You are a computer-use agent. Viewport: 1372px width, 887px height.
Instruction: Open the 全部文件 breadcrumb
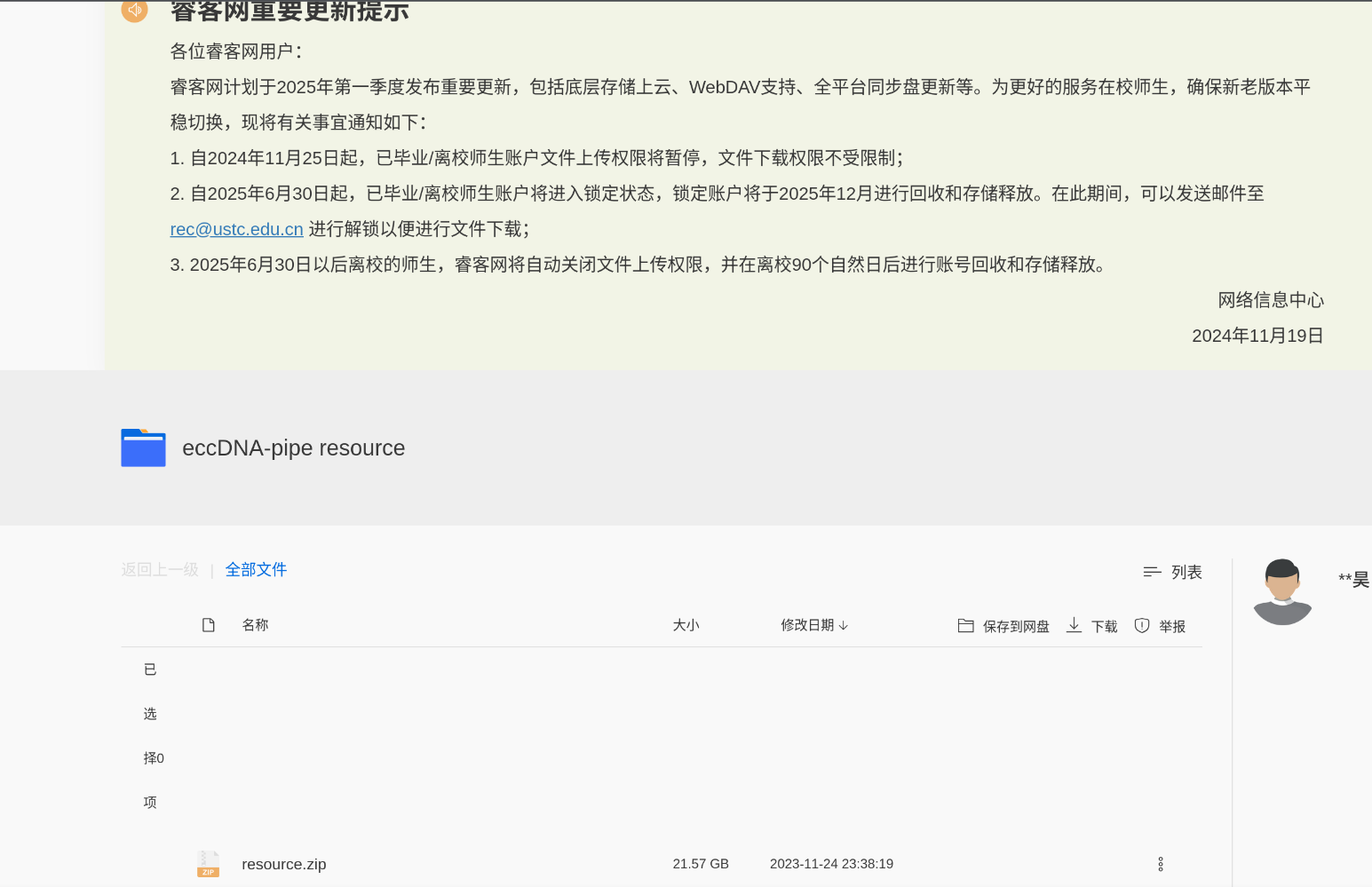pos(256,570)
